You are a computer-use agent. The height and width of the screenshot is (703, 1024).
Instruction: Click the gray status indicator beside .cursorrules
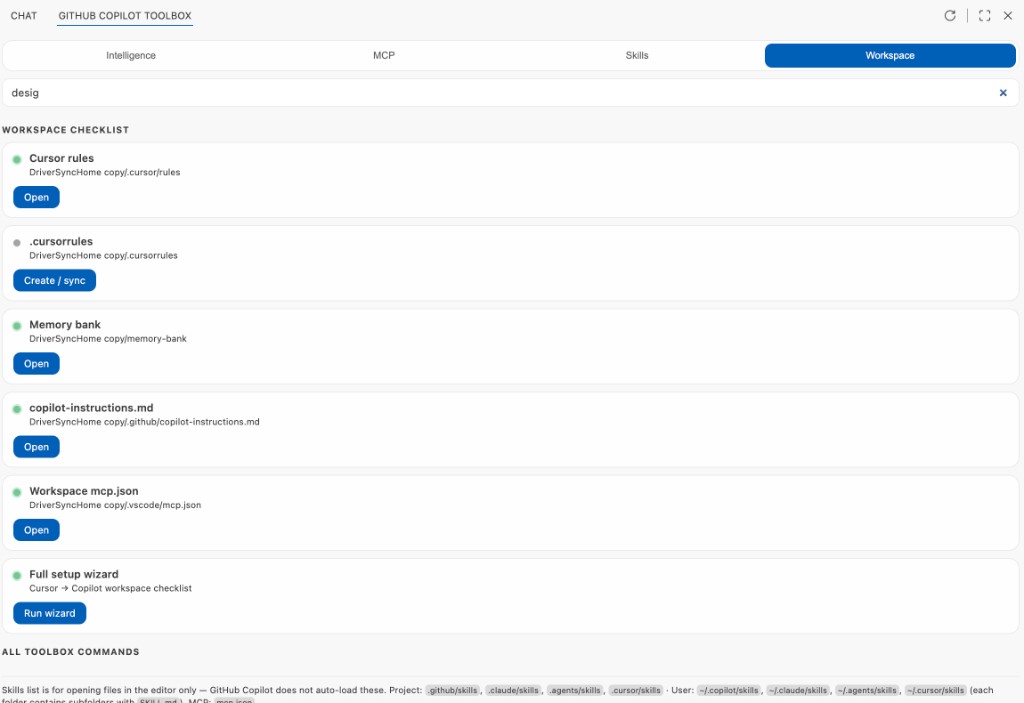[15, 241]
